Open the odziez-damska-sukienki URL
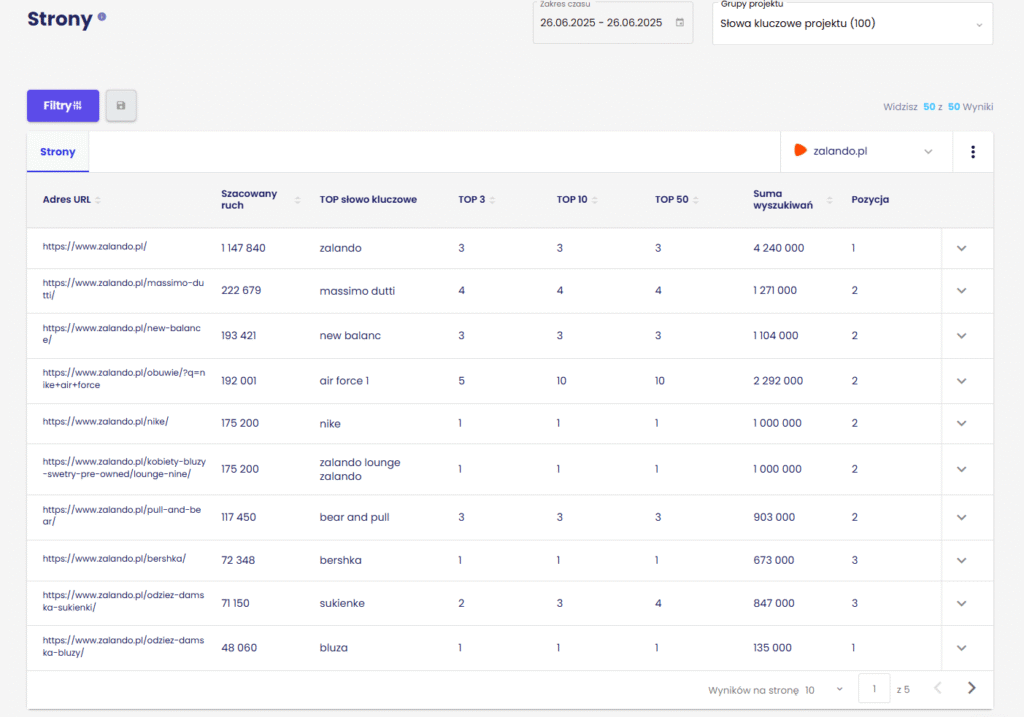 click(123, 601)
